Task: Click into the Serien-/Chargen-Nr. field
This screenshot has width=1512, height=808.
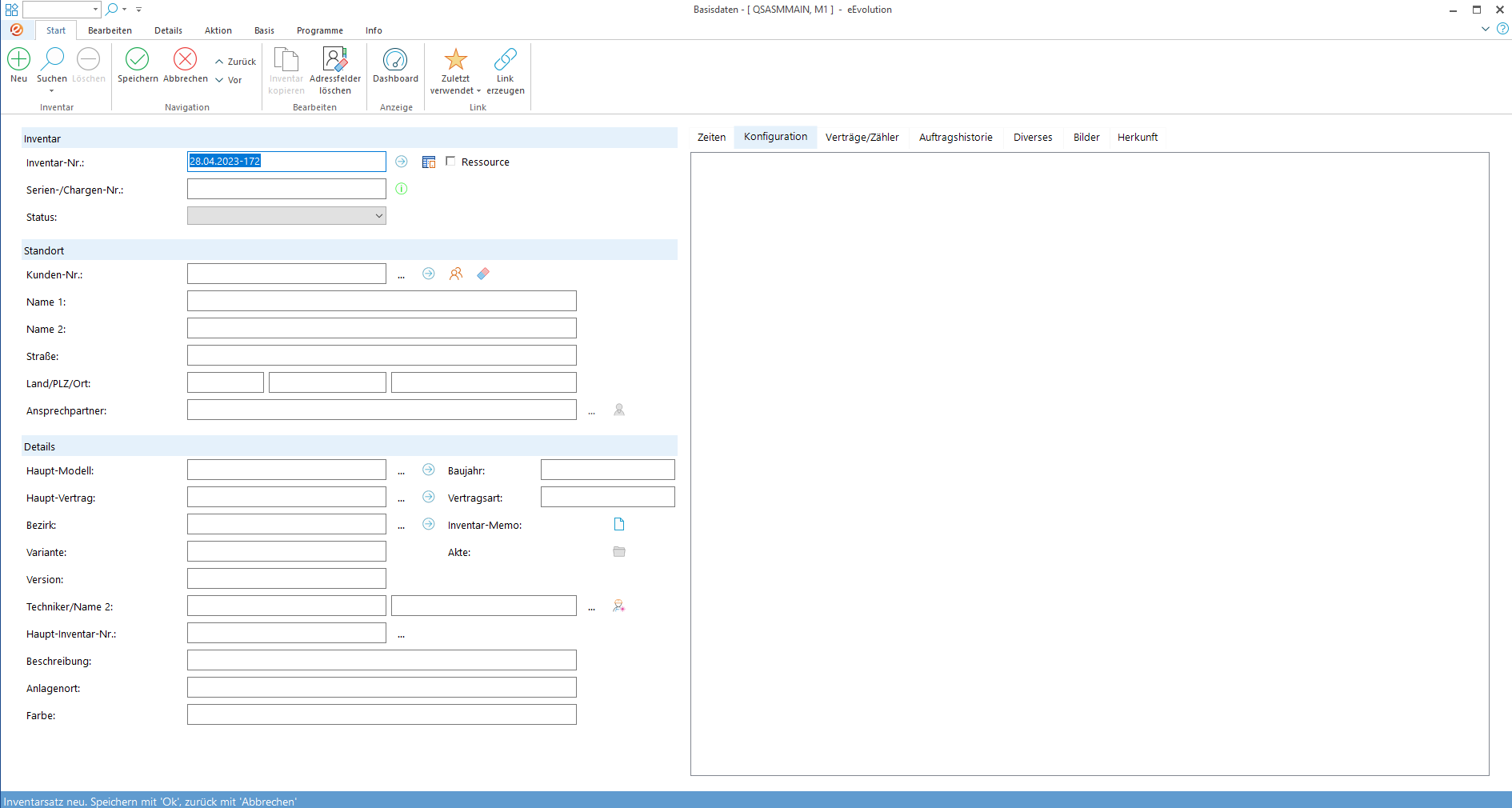Action: 286,189
